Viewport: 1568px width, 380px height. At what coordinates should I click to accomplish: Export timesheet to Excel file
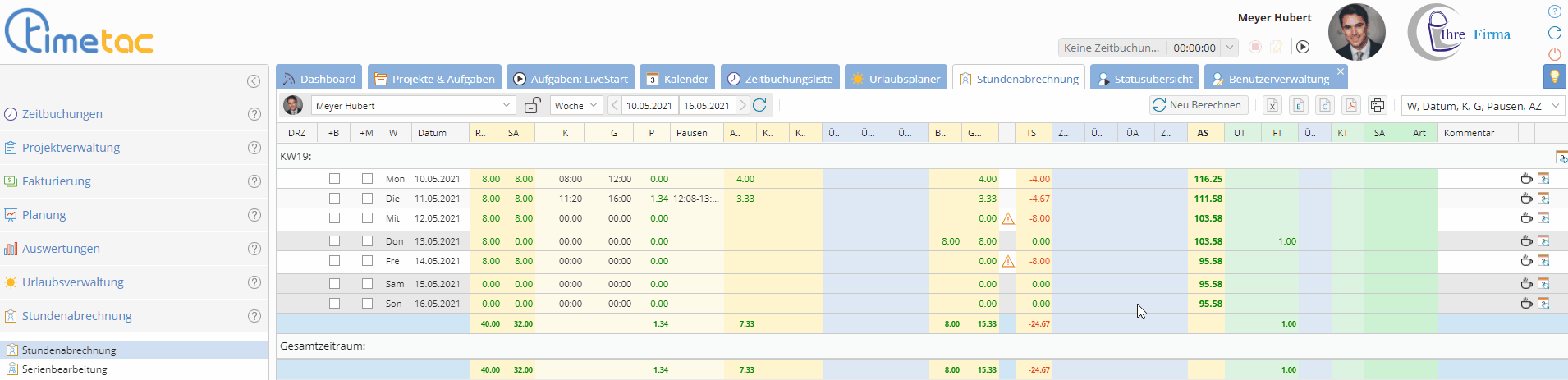click(1272, 105)
